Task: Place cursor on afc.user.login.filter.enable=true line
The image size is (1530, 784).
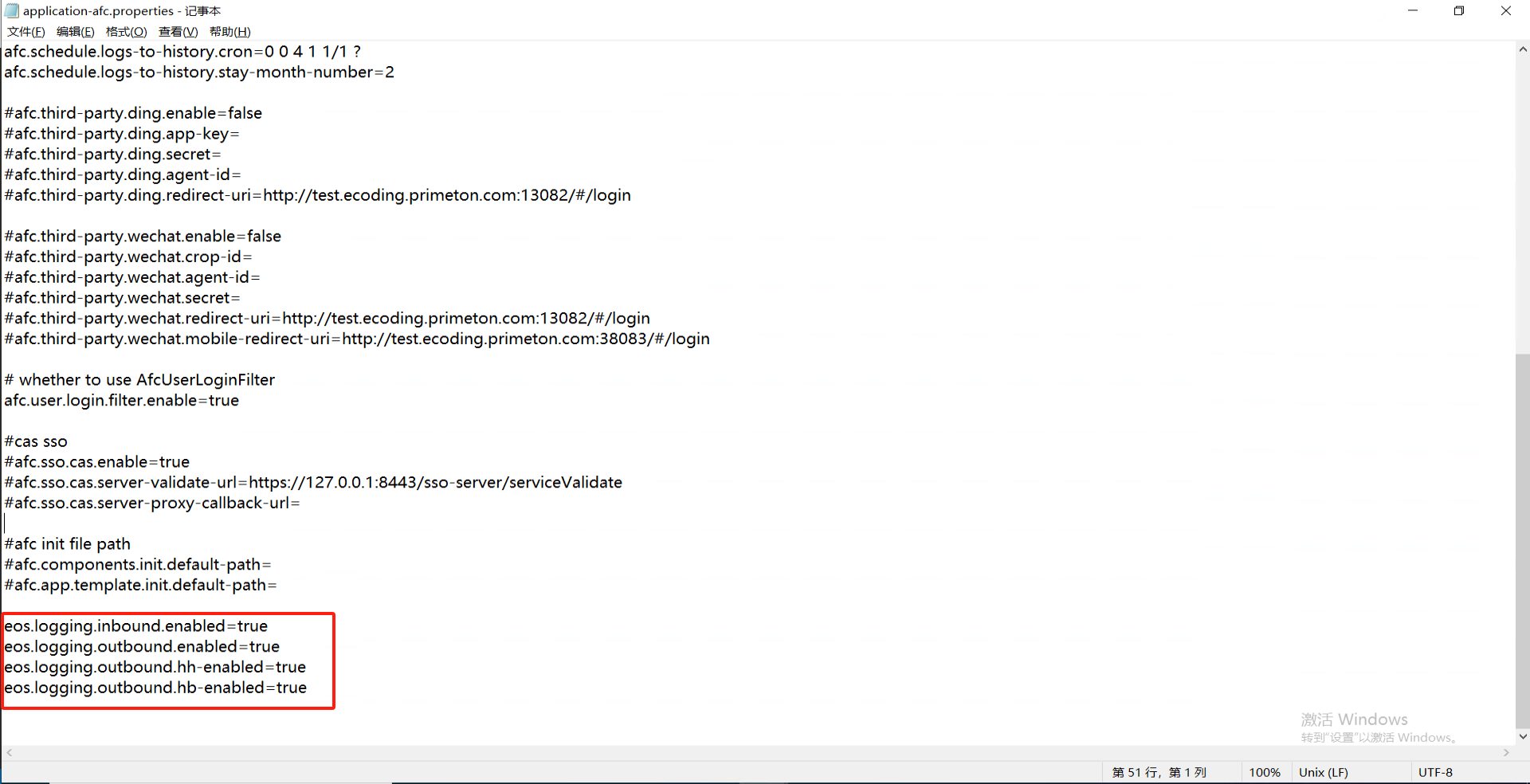Action: [121, 401]
